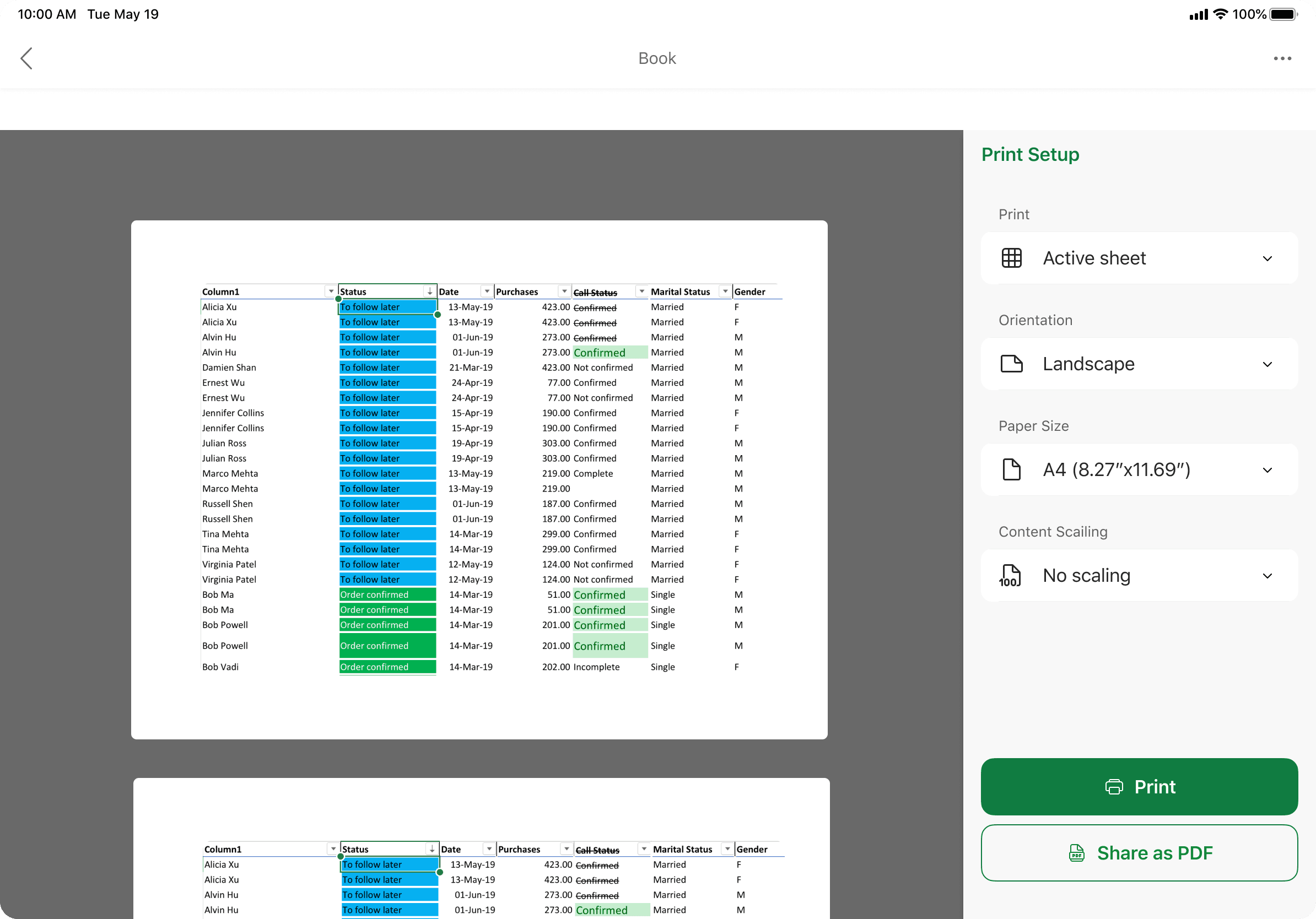Tap the back arrow icon
Screen dimensions: 1316x919
(26, 58)
